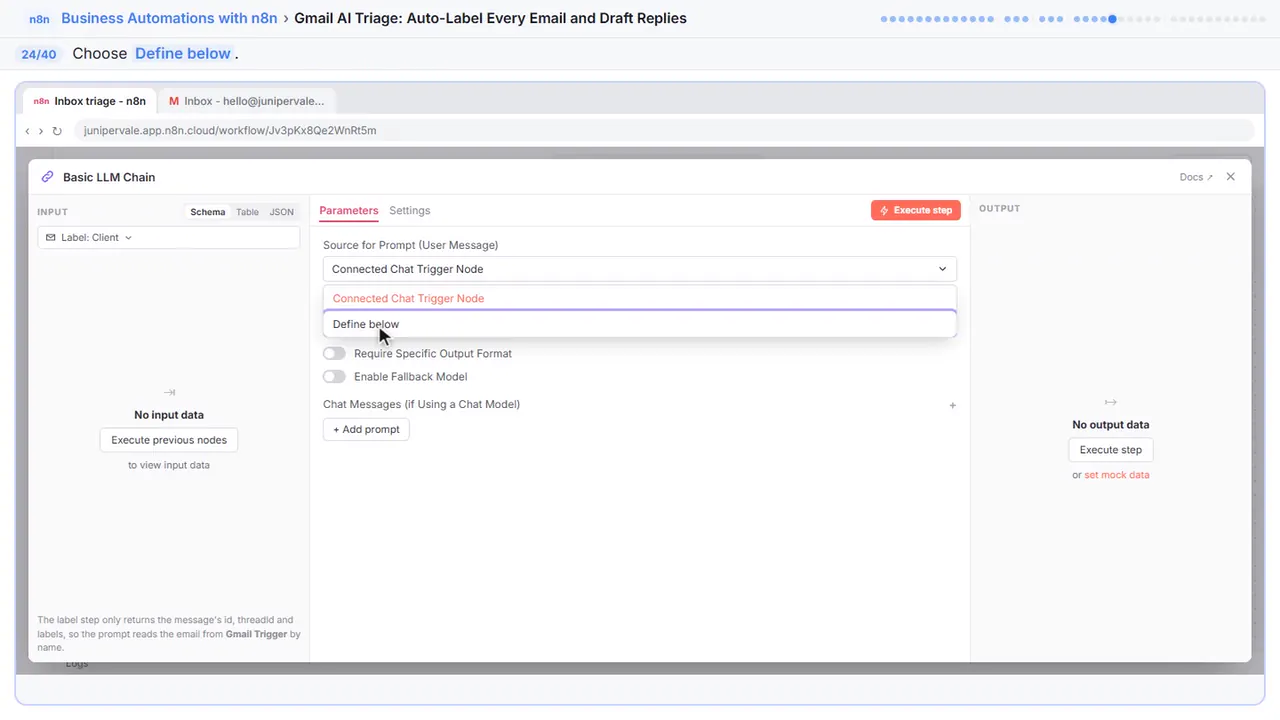Viewport: 1280px width, 720px height.
Task: Click the plus icon next to Chat Messages
Action: 952,405
